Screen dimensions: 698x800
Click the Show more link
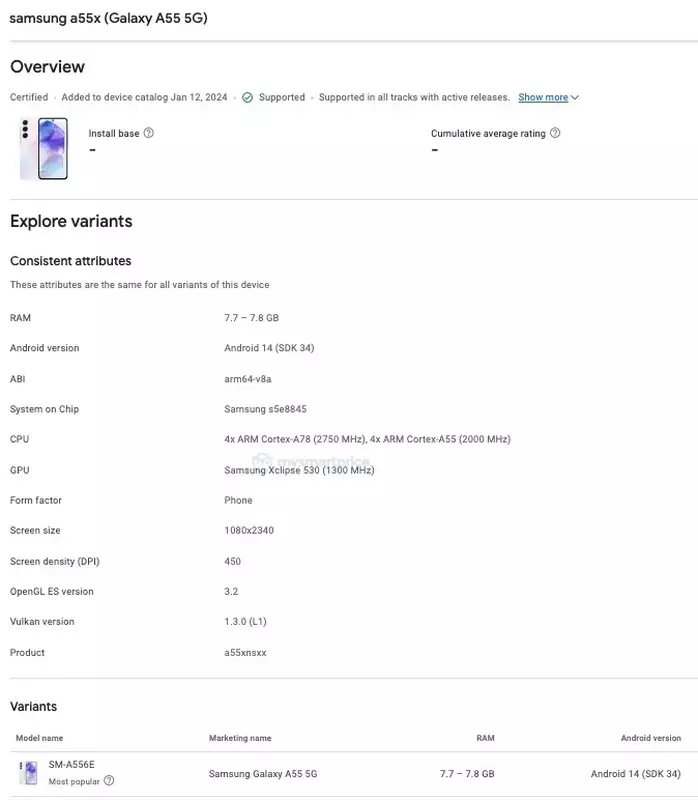tap(543, 98)
